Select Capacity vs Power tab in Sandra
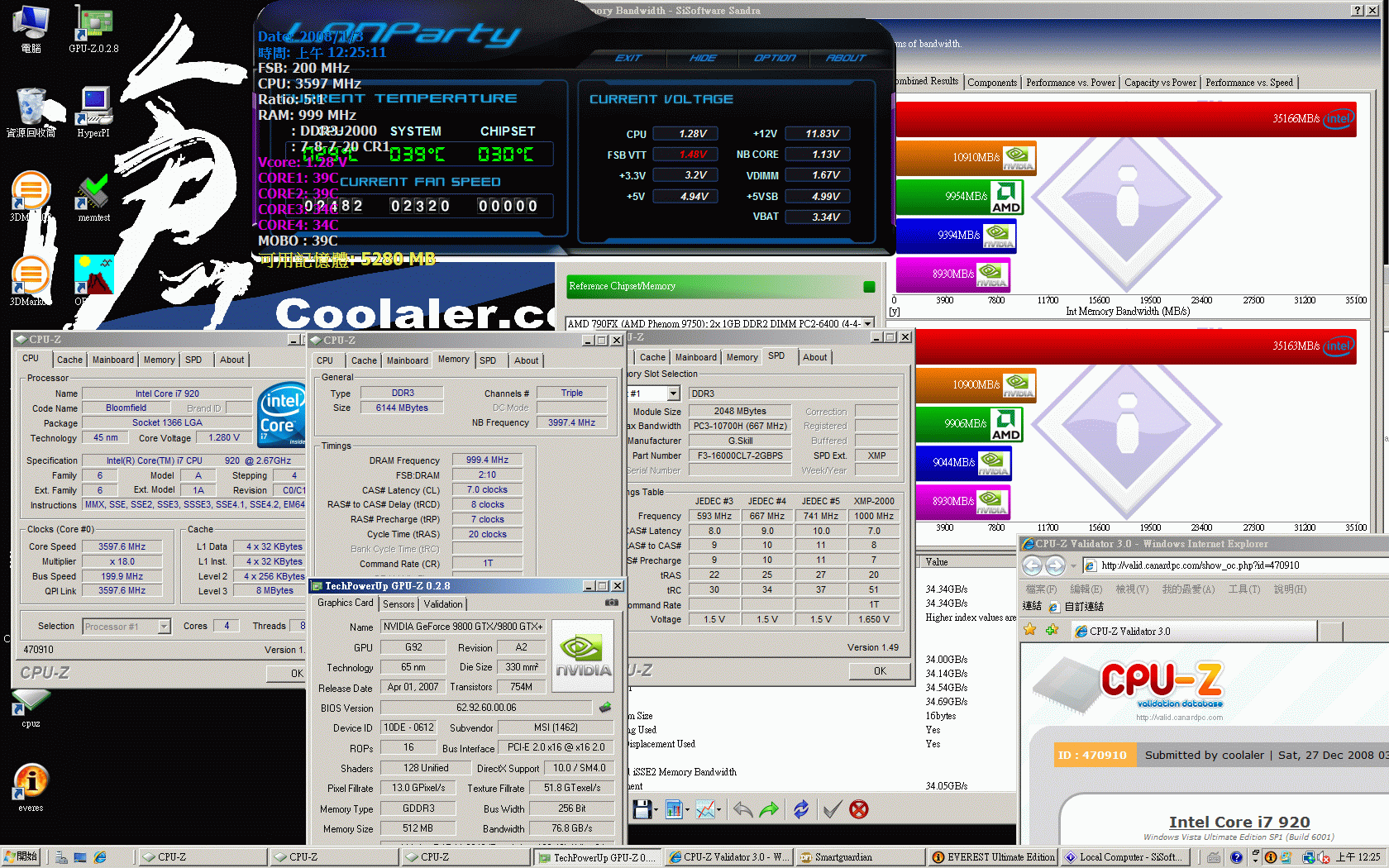1389x868 pixels. [x=1160, y=83]
